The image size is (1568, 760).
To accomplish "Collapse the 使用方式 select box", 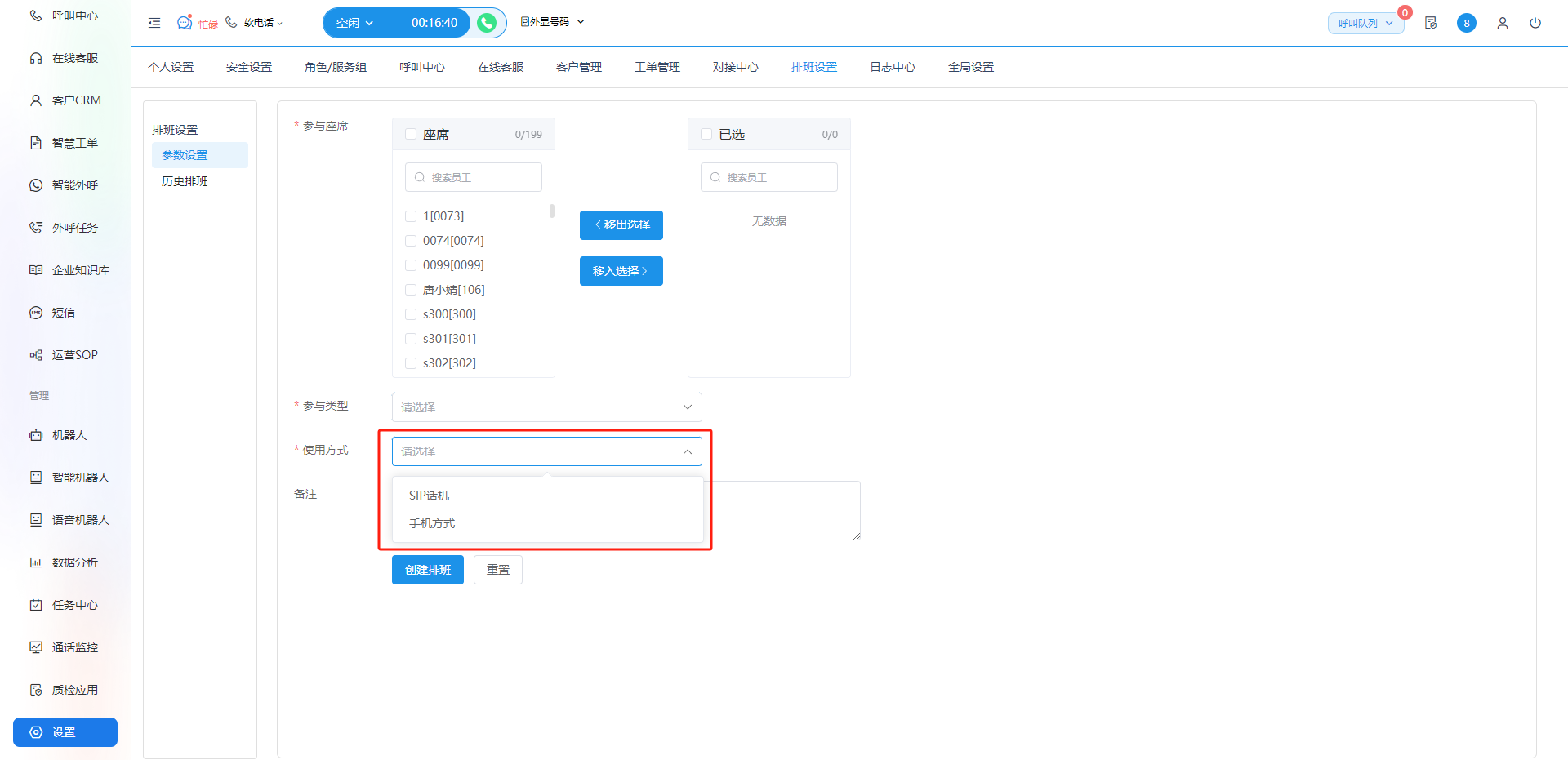I will pos(547,451).
